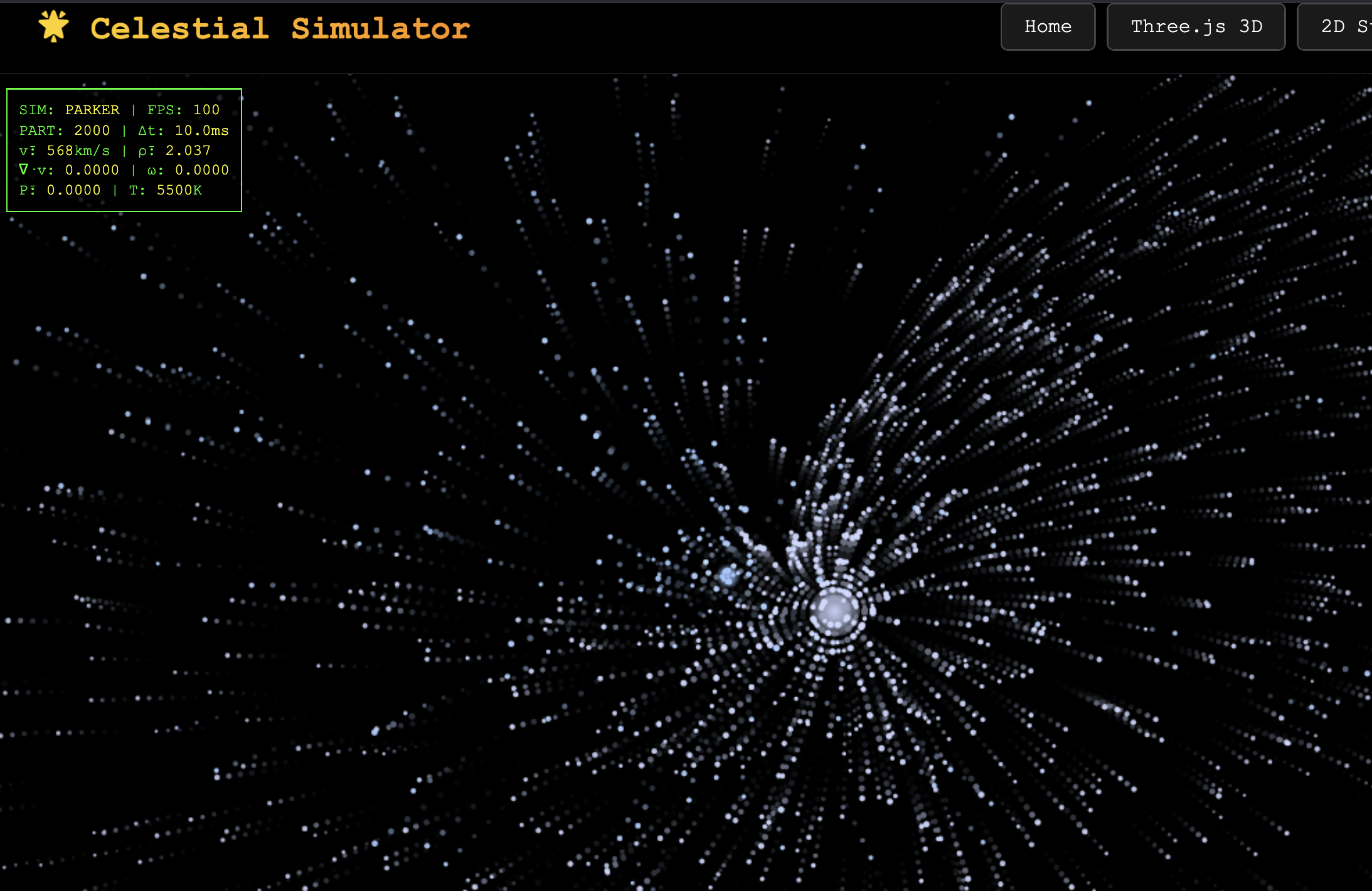Click the PART: 2000 particle count
Viewport: 1372px width, 891px height.
[64, 131]
